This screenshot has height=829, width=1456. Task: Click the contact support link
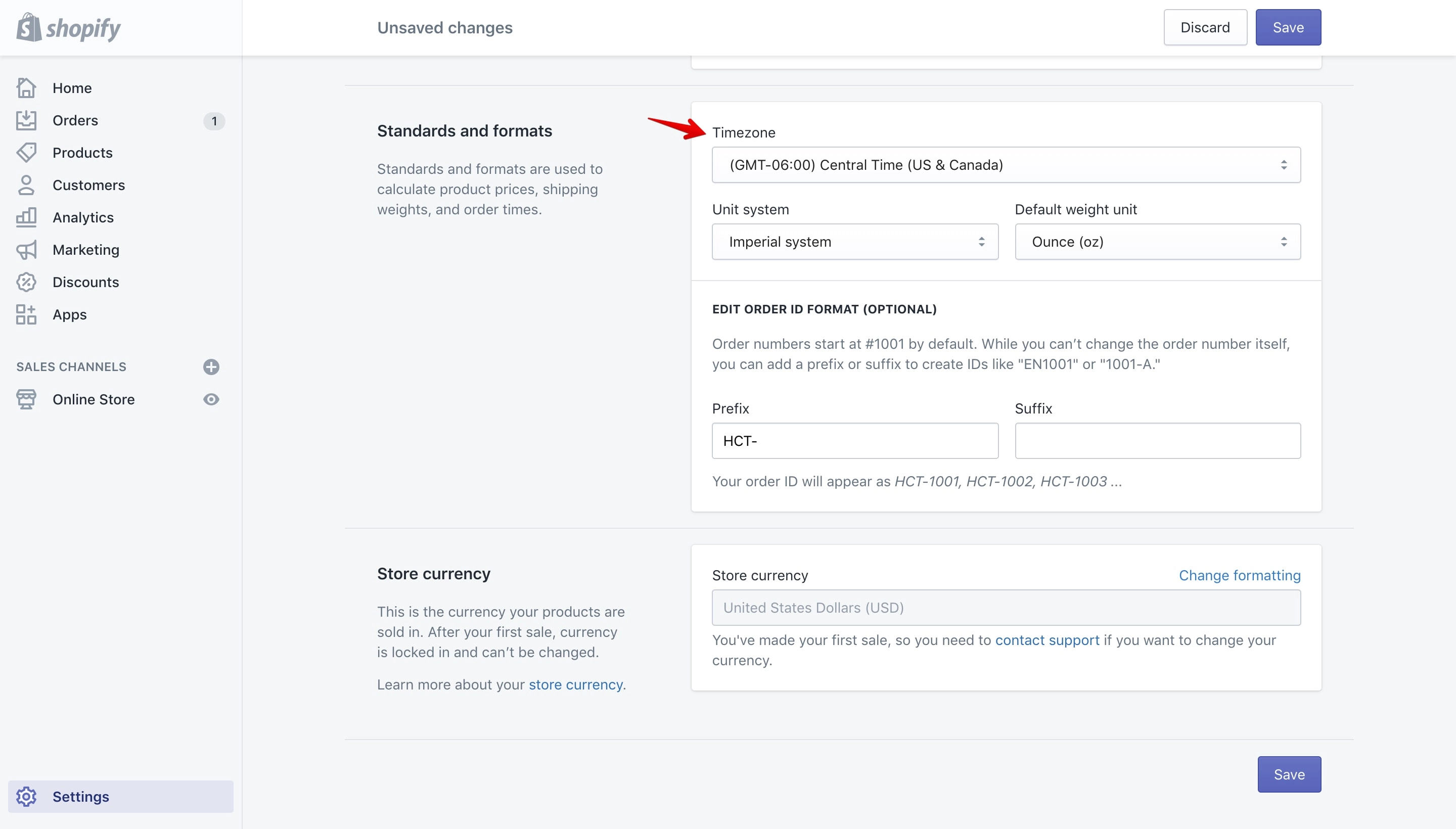1047,640
